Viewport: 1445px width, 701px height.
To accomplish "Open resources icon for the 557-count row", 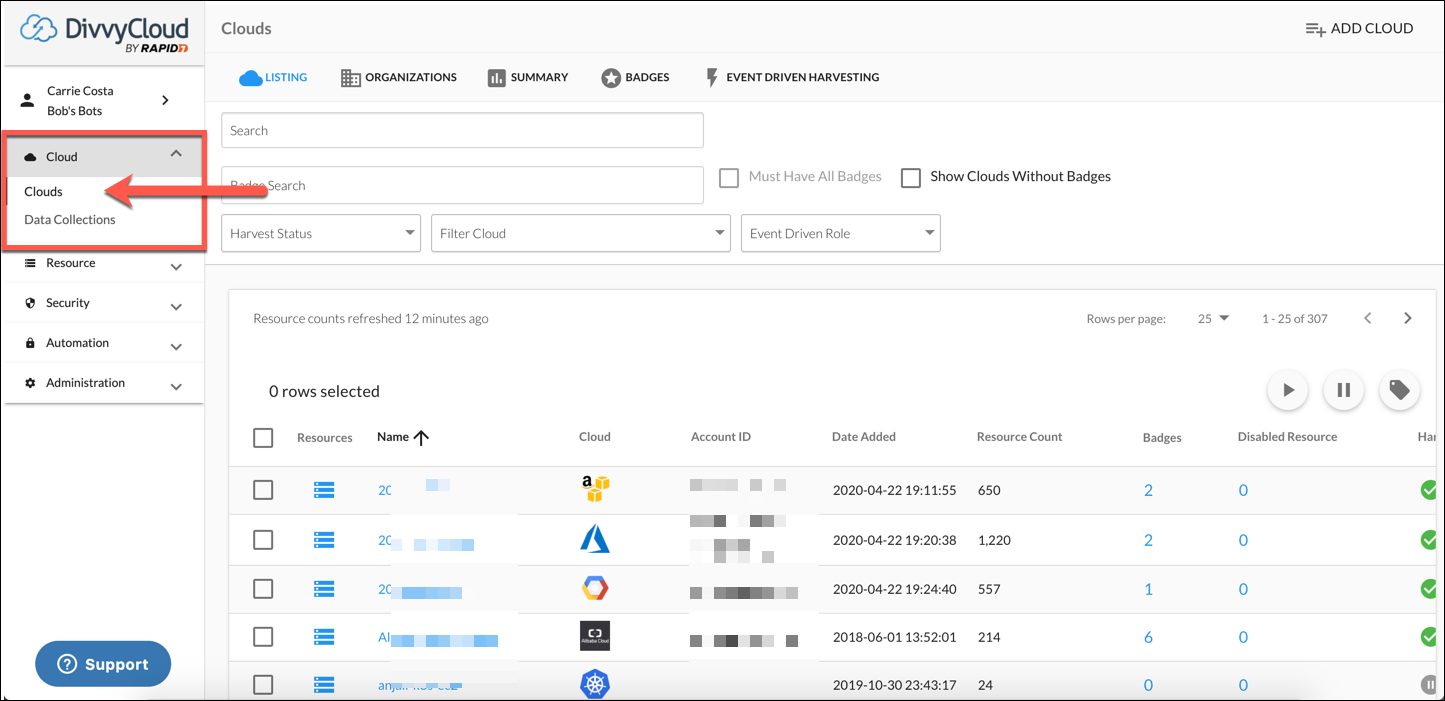I will (x=324, y=589).
